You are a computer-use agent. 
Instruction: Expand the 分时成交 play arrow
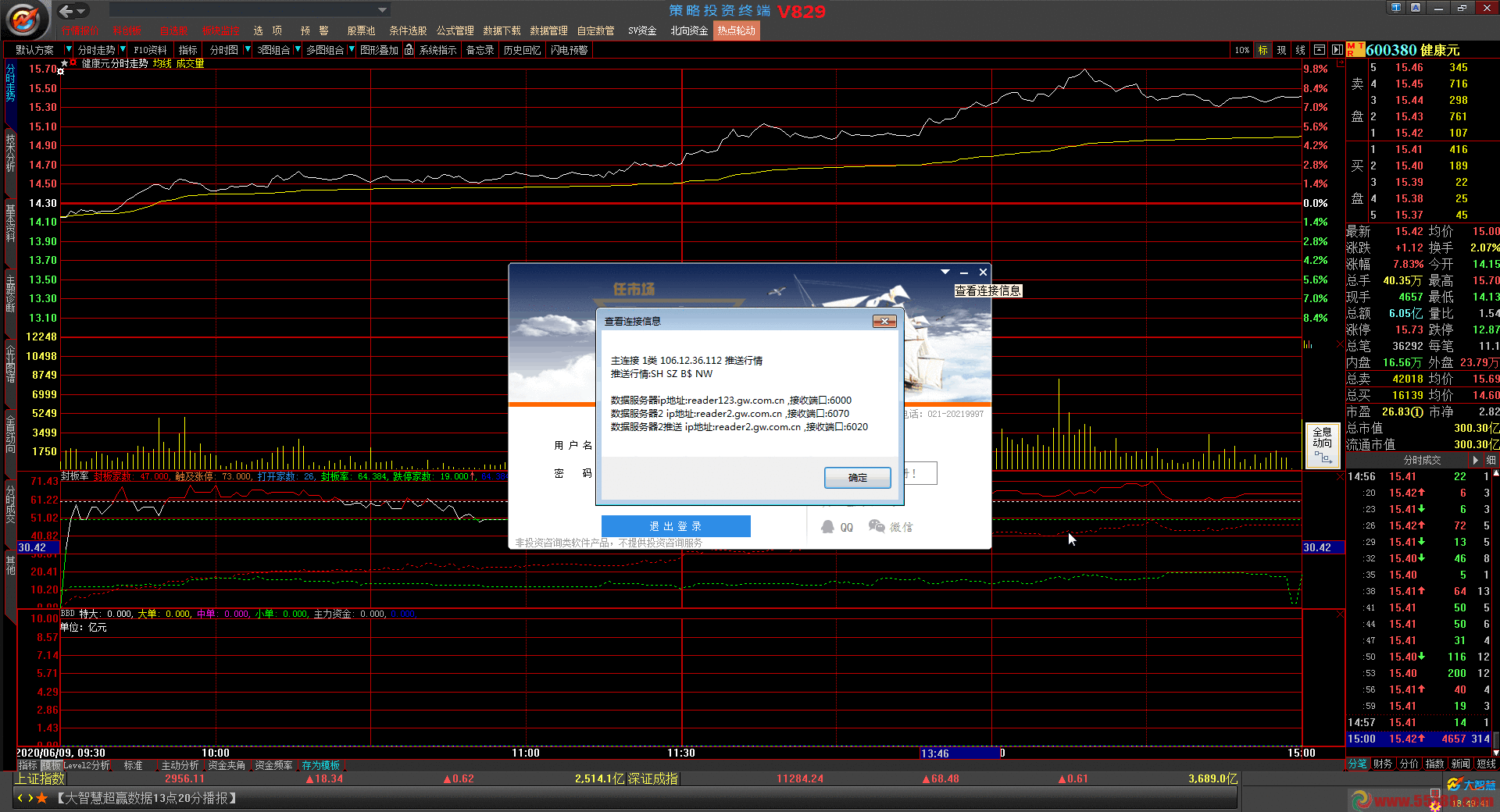1476,460
